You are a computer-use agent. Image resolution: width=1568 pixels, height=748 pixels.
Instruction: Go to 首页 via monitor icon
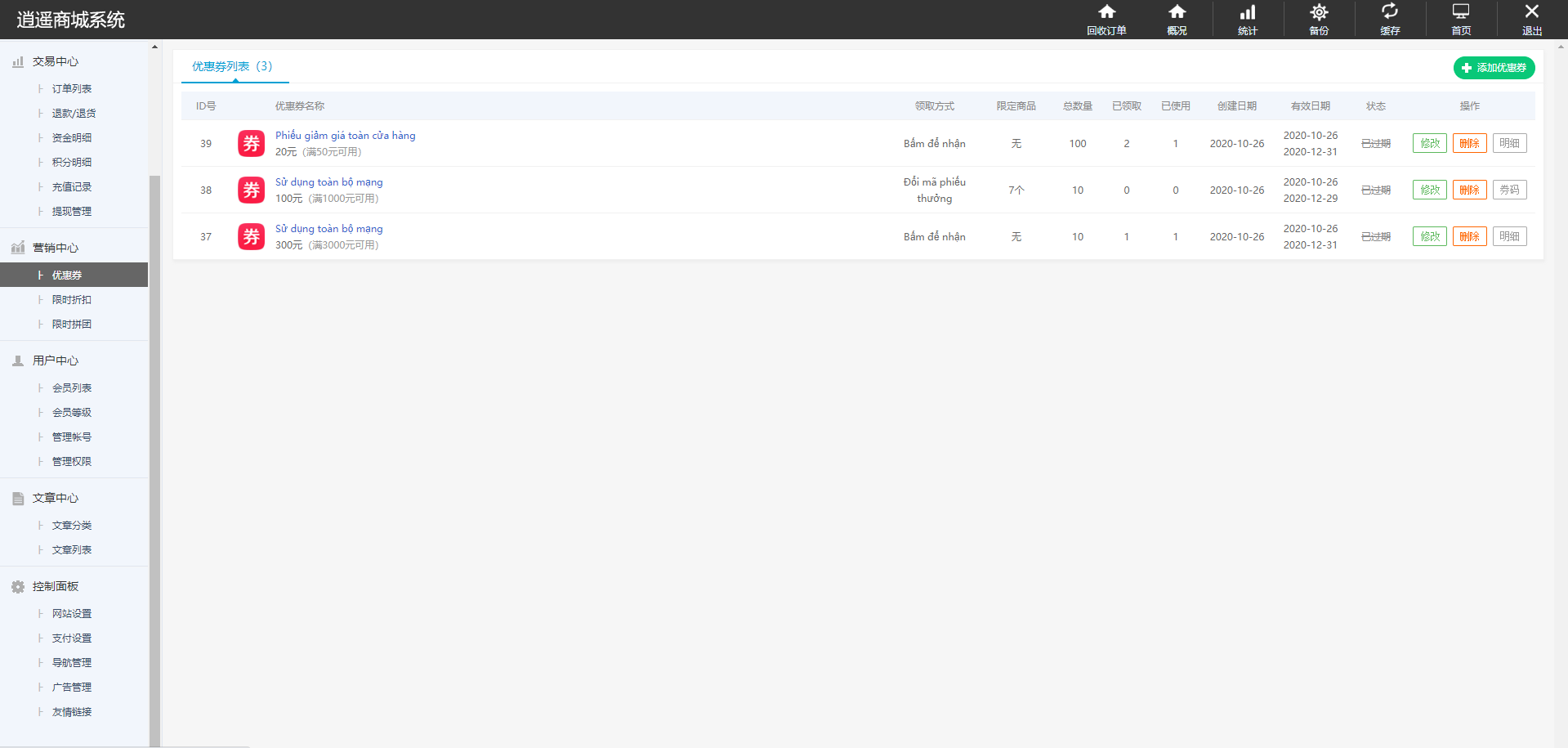click(x=1461, y=20)
